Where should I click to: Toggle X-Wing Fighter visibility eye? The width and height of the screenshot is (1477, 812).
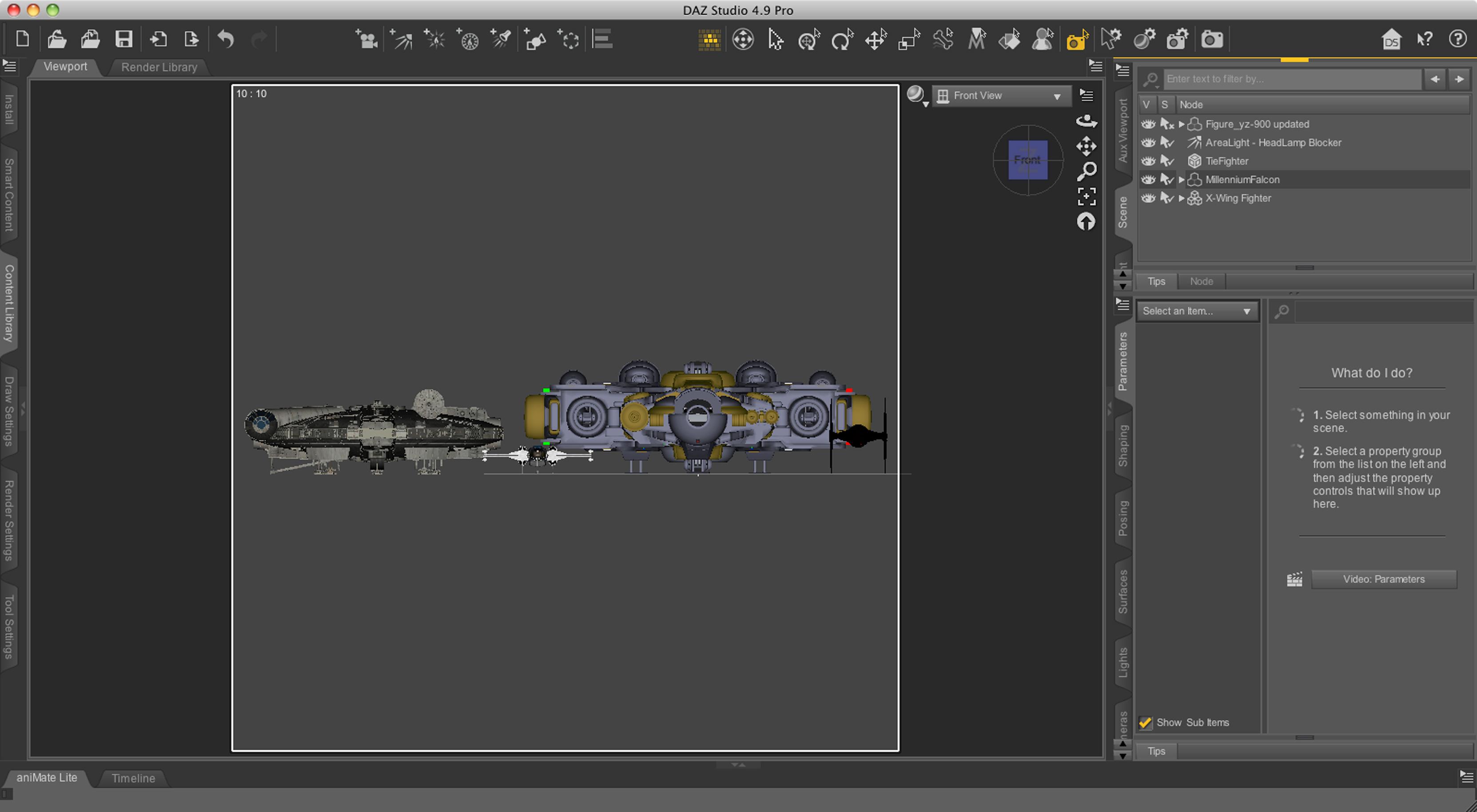(x=1148, y=198)
